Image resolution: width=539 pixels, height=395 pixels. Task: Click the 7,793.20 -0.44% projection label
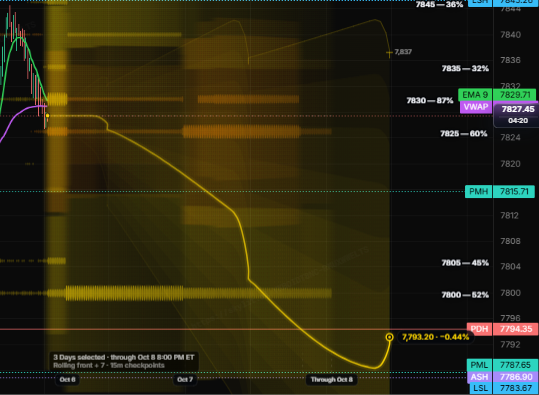pos(435,337)
